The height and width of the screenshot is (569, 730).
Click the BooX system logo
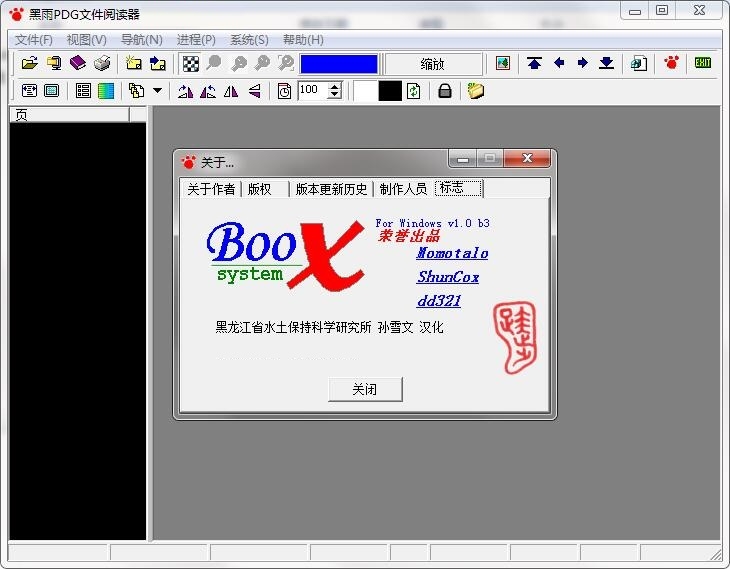285,254
